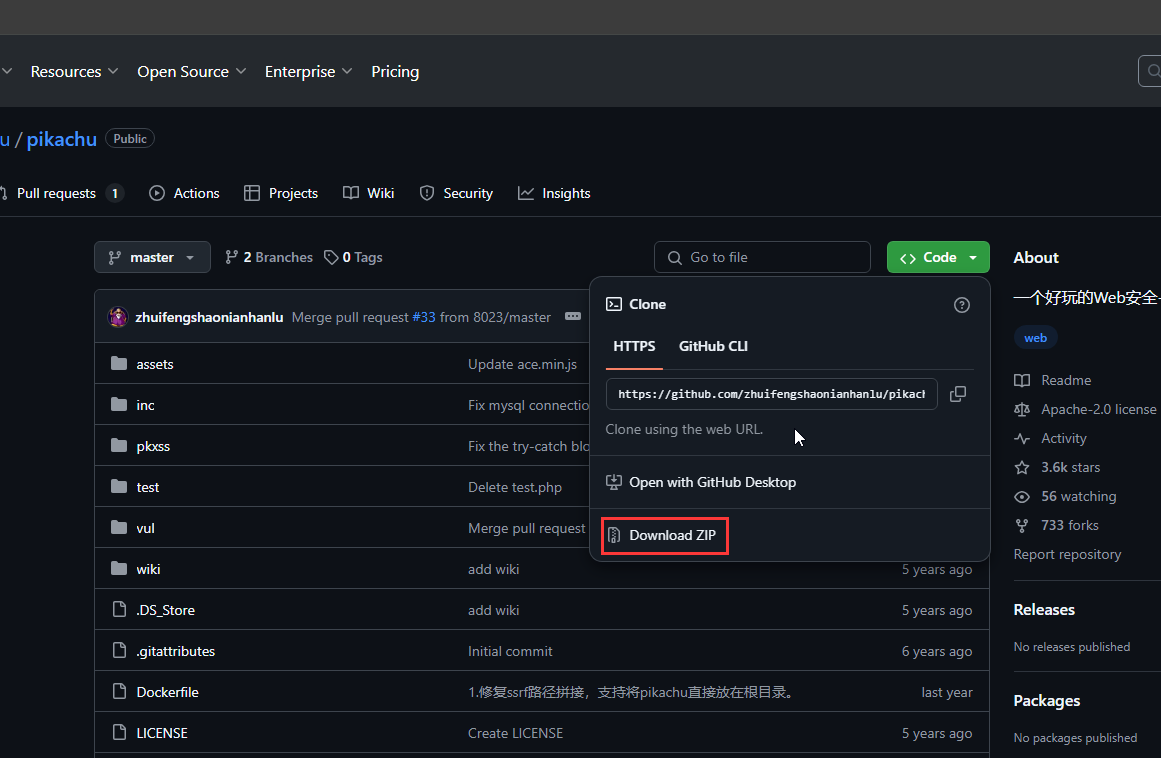Click the star icon beside 3.6k stars

(x=1022, y=467)
